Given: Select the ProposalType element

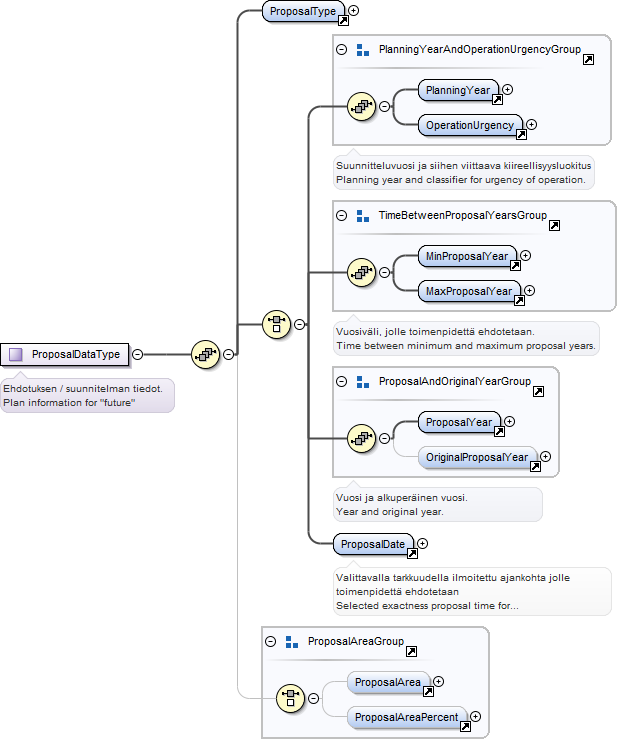Looking at the screenshot, I should [x=303, y=11].
